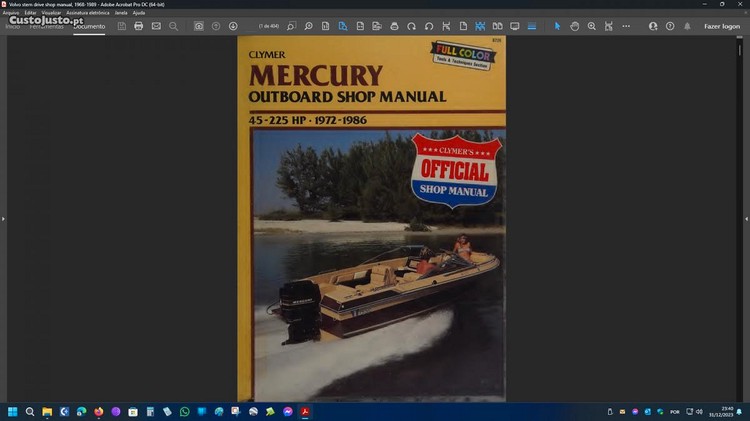
Task: Open the notifications bell
Action: pyautogui.click(x=687, y=26)
